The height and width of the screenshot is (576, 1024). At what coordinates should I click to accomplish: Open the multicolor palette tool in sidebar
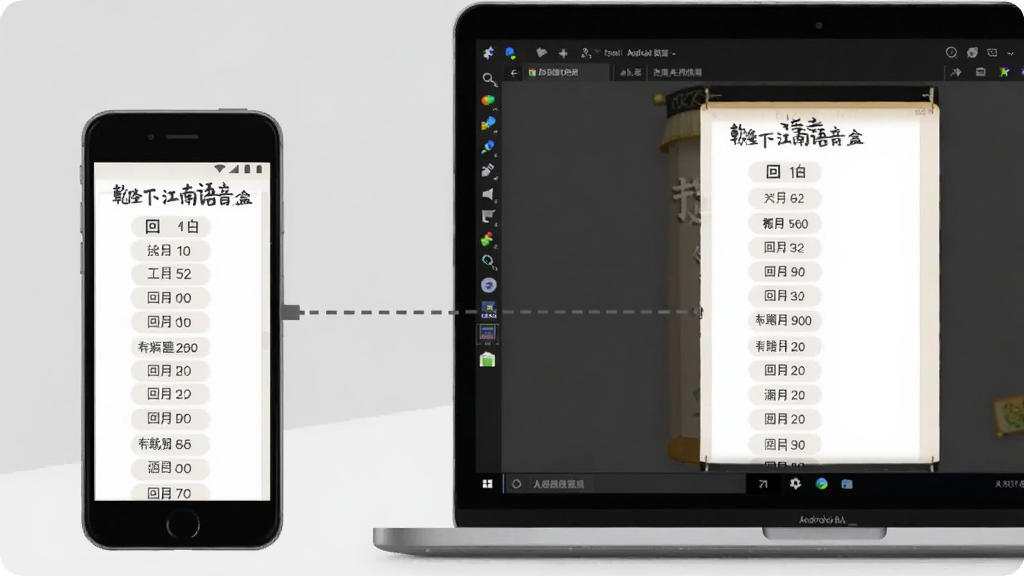click(488, 101)
